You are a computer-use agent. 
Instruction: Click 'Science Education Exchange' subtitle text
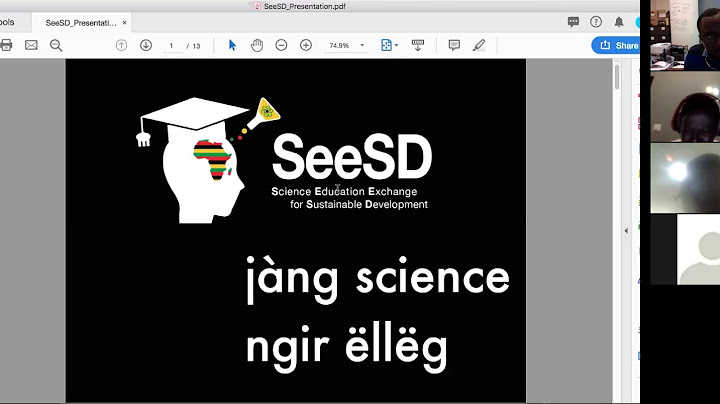click(x=344, y=191)
